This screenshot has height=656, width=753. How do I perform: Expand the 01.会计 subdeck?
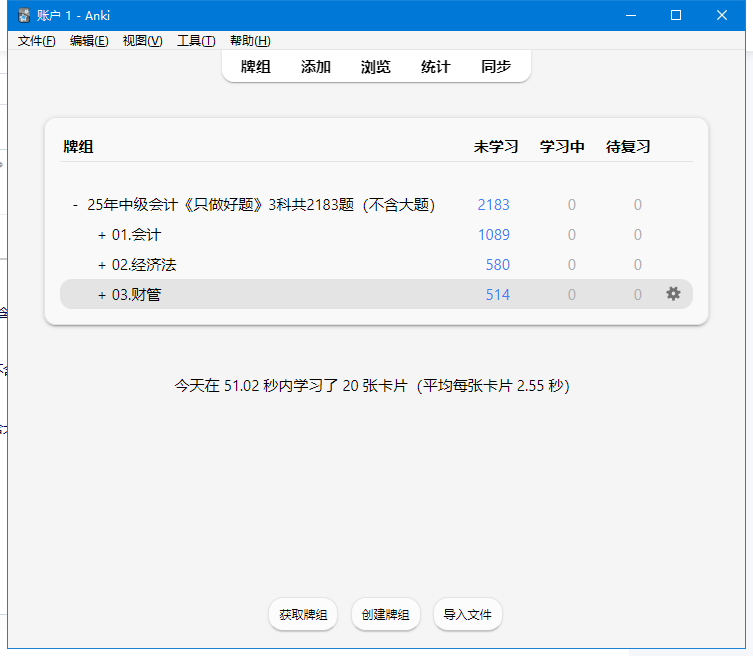pyautogui.click(x=102, y=235)
